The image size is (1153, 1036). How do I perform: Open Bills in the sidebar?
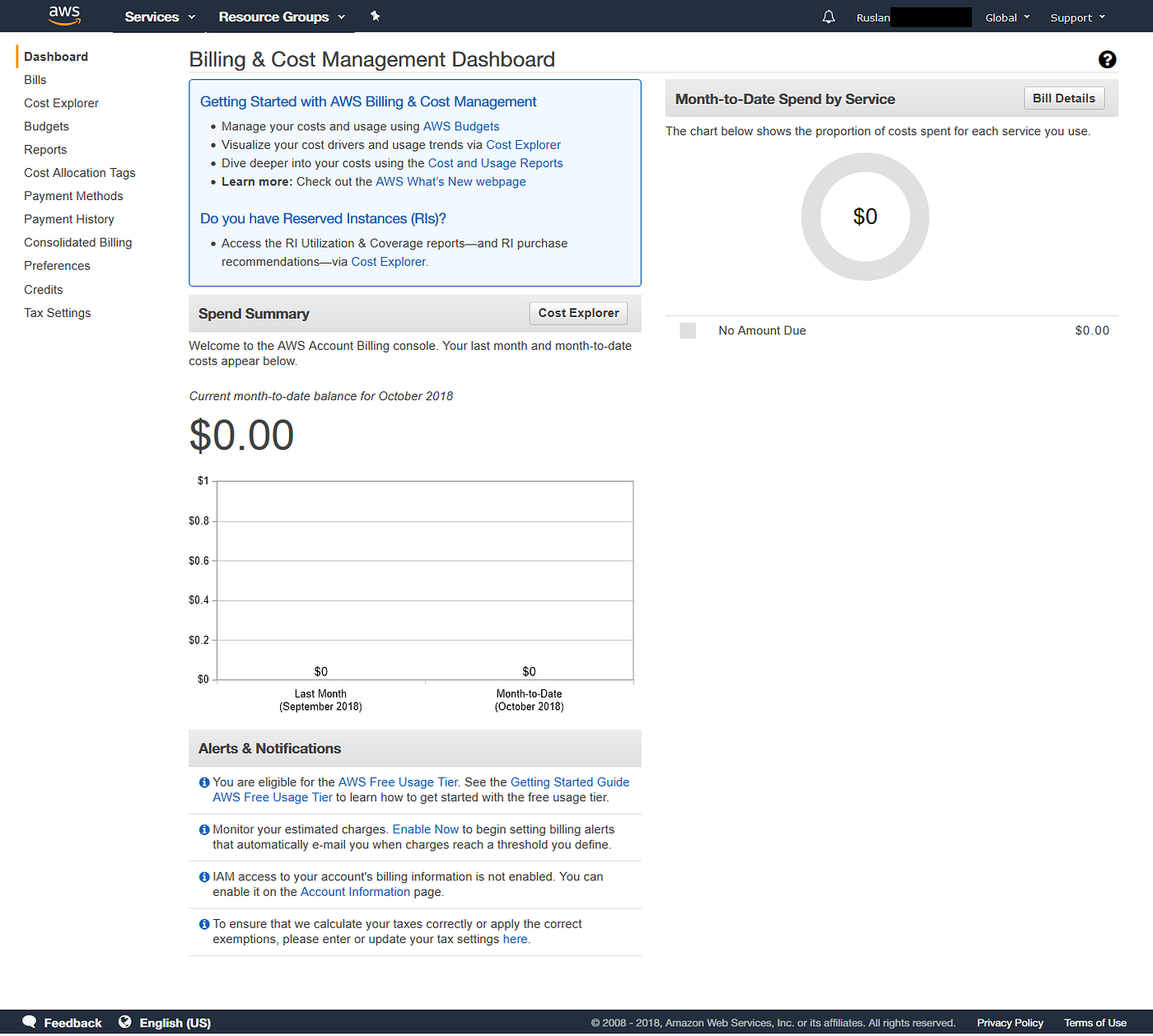[x=35, y=80]
